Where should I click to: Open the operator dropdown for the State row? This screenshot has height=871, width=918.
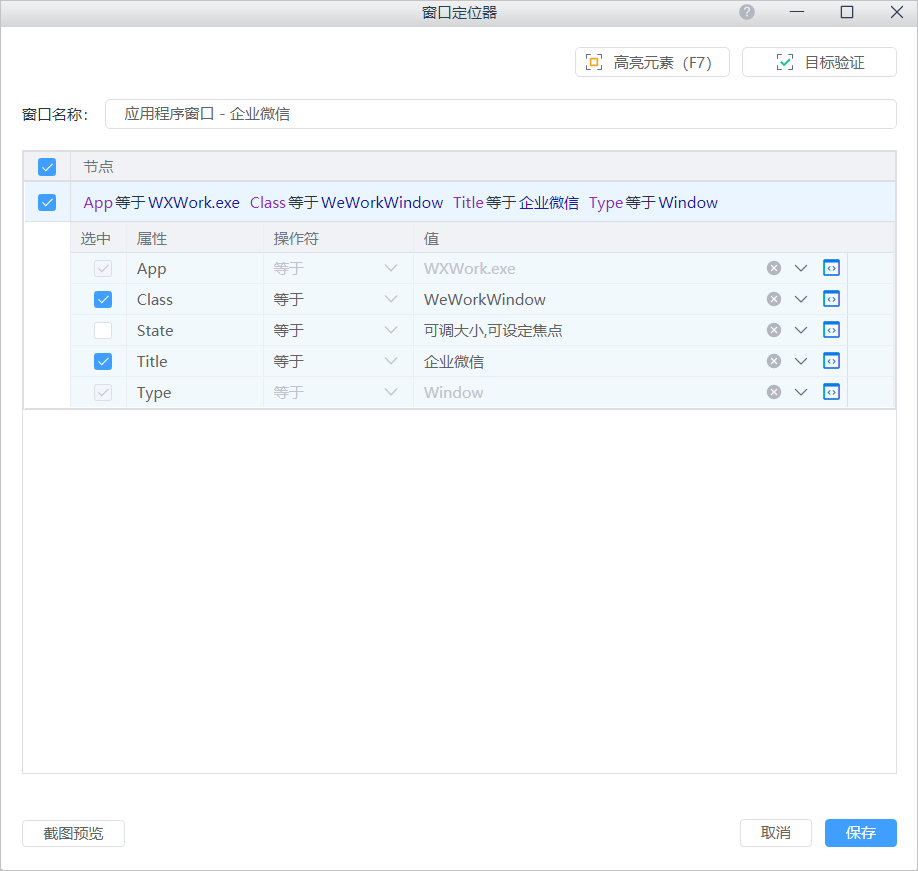pos(337,330)
